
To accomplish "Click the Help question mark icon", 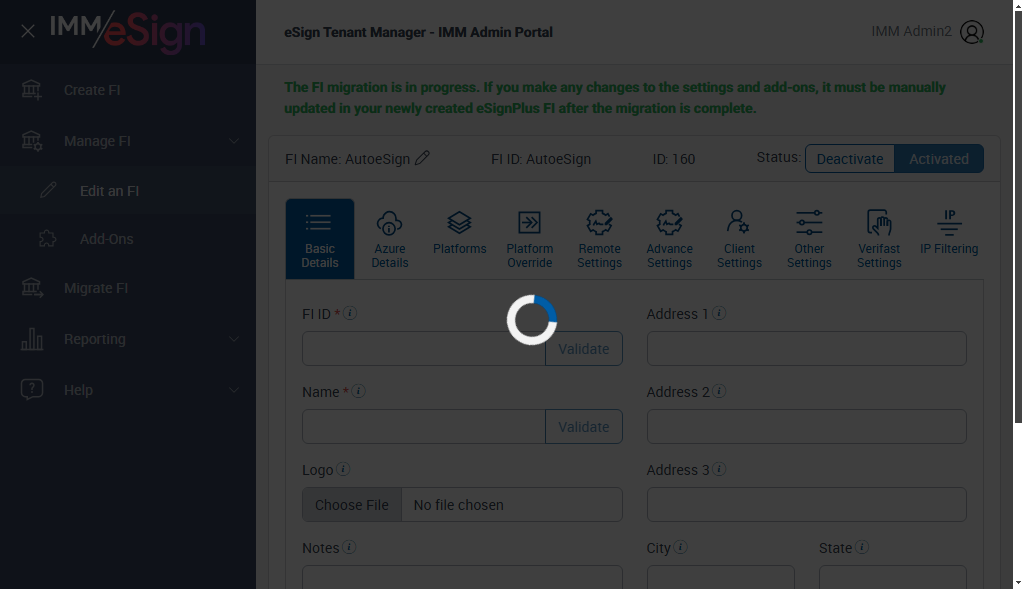I will point(31,389).
